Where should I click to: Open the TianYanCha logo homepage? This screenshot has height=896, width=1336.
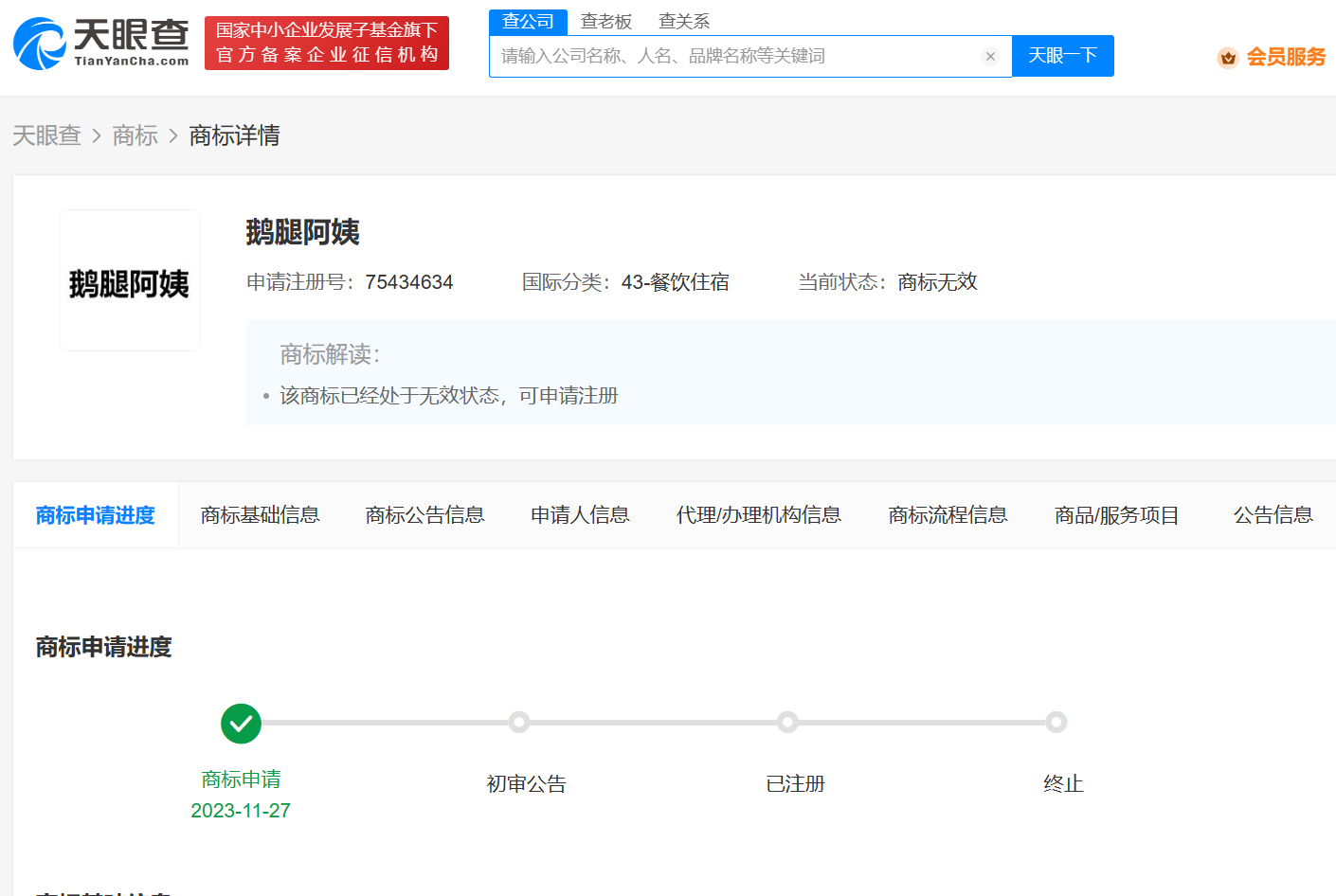click(101, 44)
